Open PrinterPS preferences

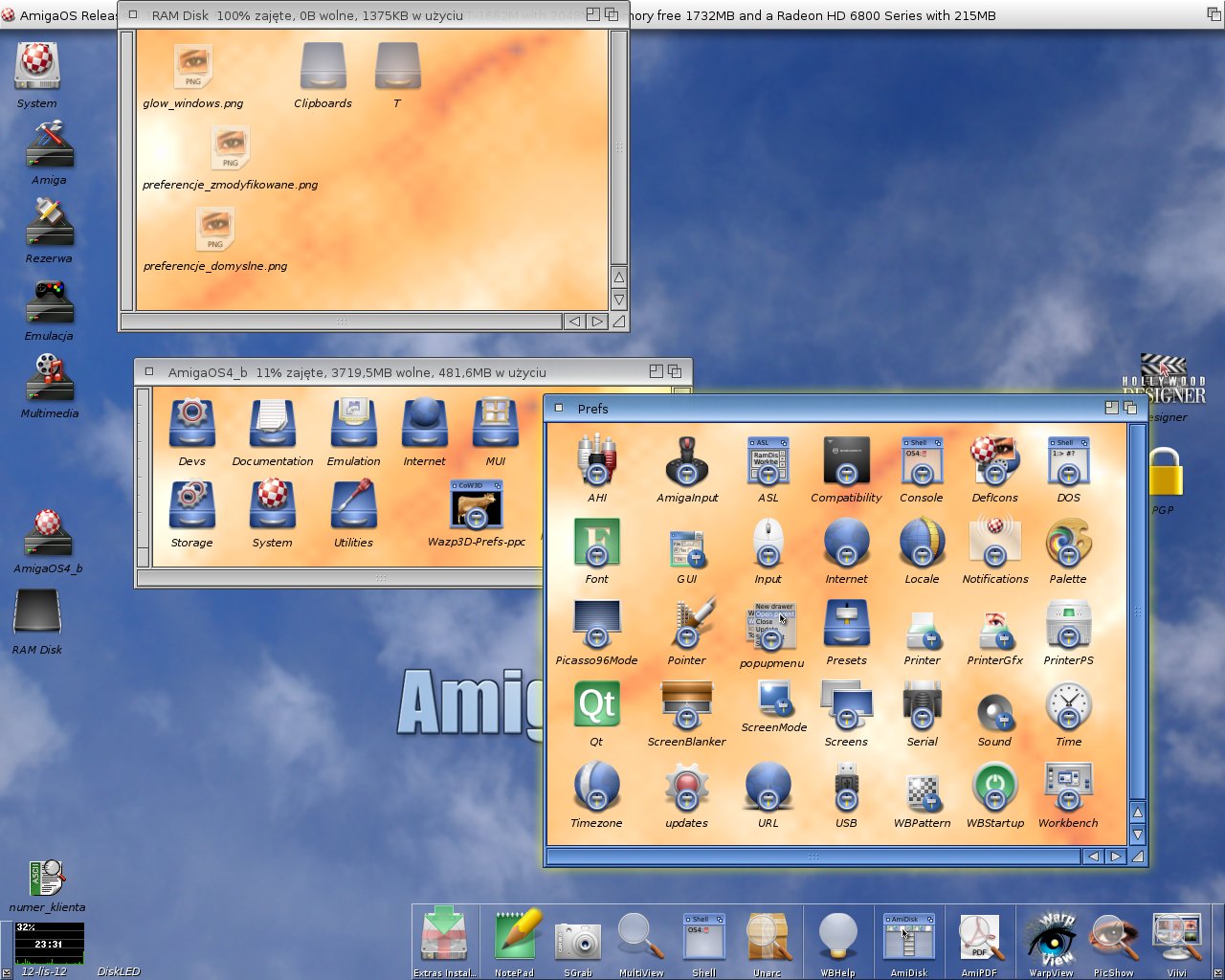pyautogui.click(x=1068, y=624)
